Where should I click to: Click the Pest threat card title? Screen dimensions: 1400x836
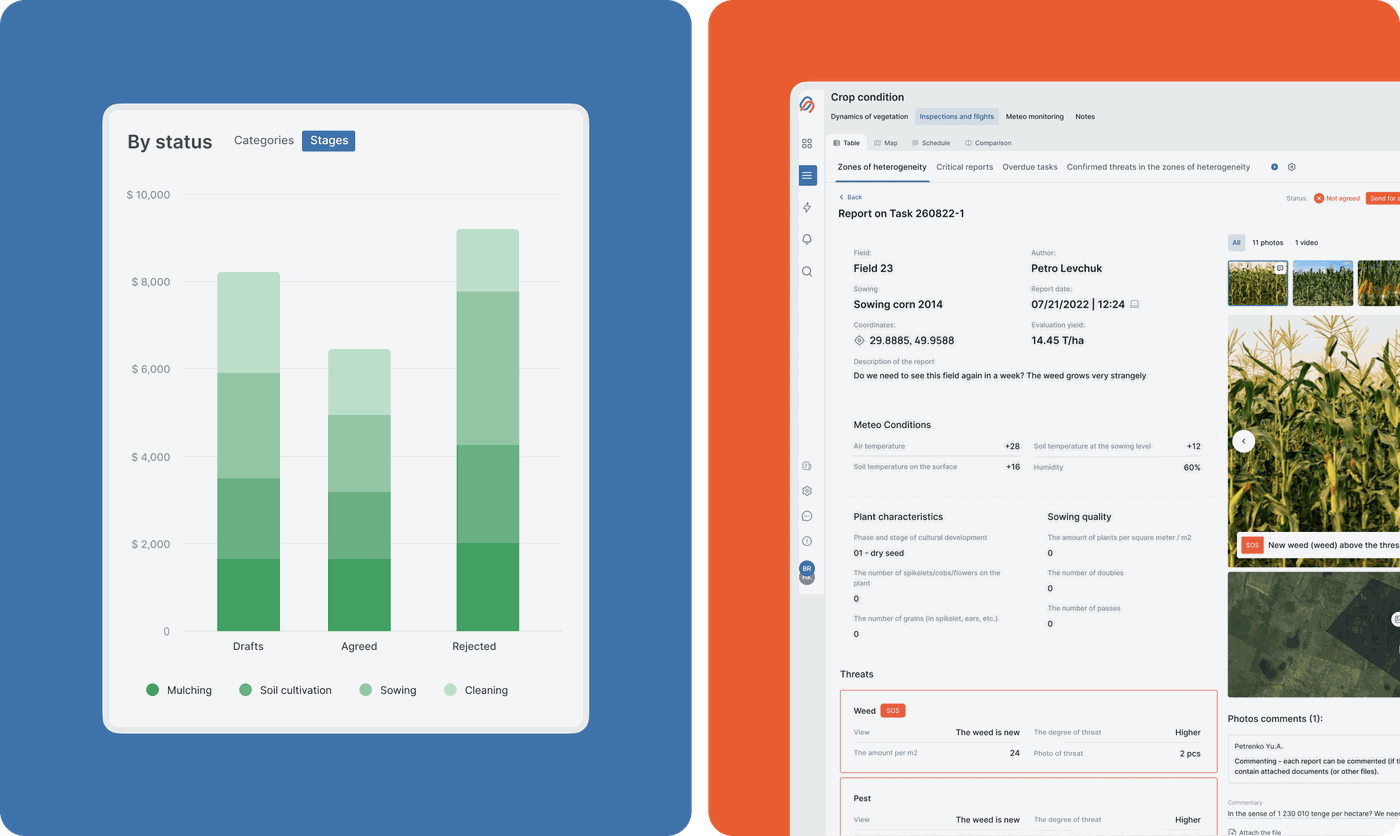pyautogui.click(x=862, y=798)
